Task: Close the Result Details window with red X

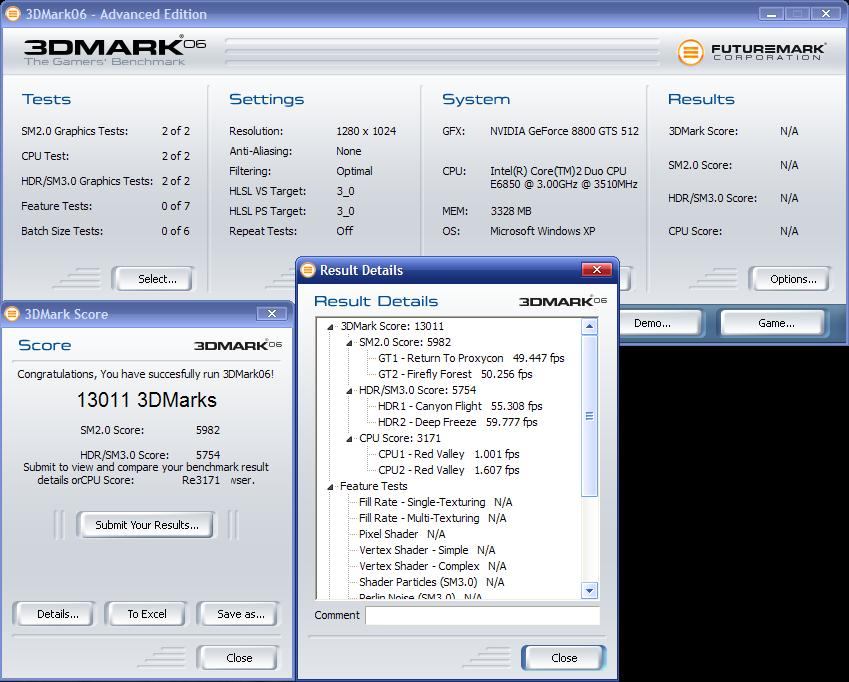Action: coord(597,269)
